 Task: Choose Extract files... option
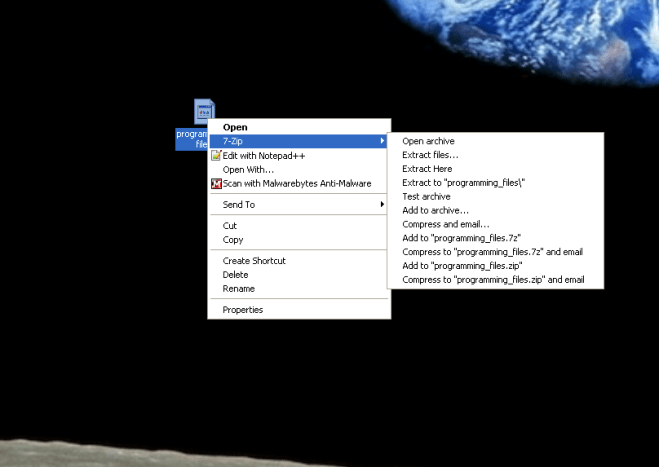[x=430, y=155]
